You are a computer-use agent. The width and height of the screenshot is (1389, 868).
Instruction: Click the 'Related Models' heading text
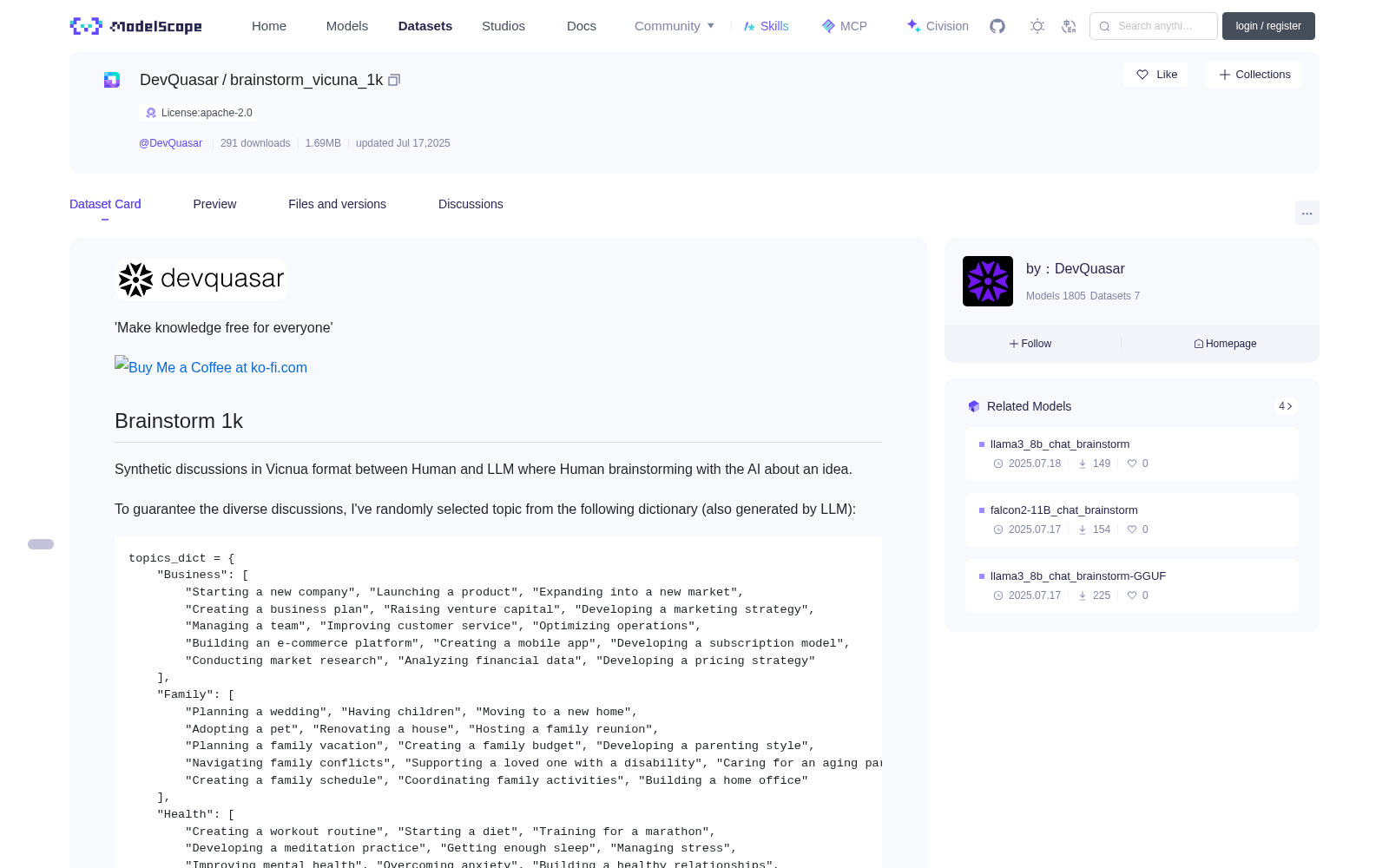(x=1029, y=406)
